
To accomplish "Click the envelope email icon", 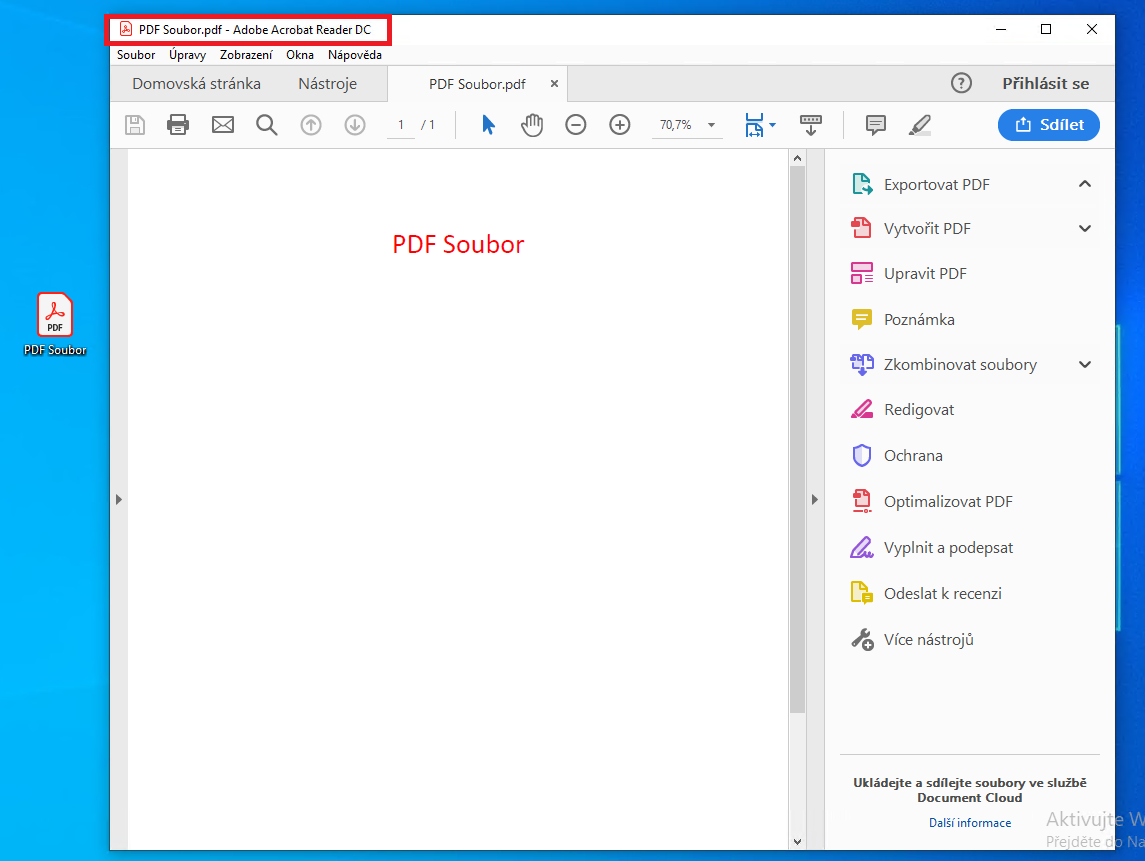I will [222, 125].
